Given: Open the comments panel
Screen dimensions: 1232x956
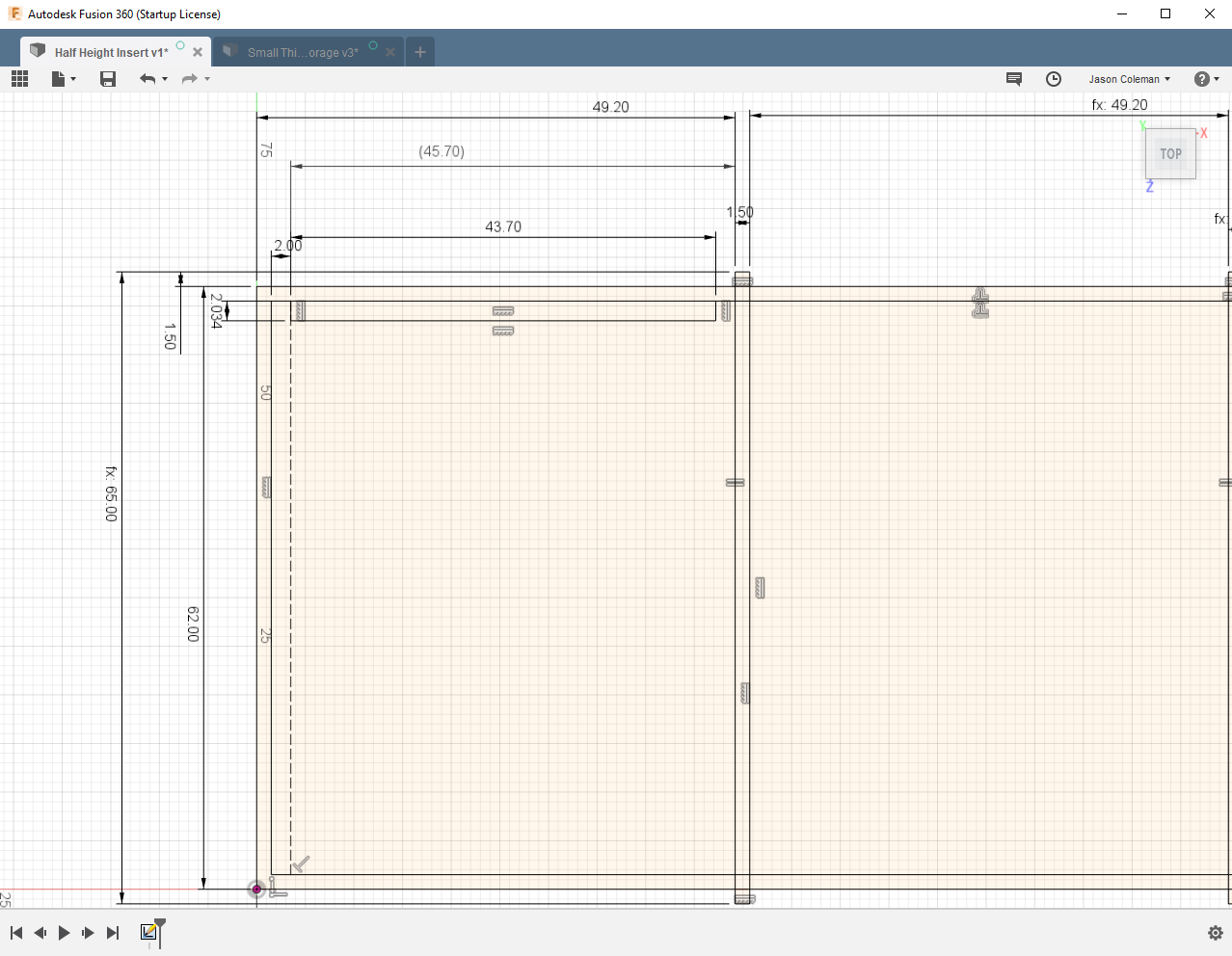Looking at the screenshot, I should (1014, 79).
